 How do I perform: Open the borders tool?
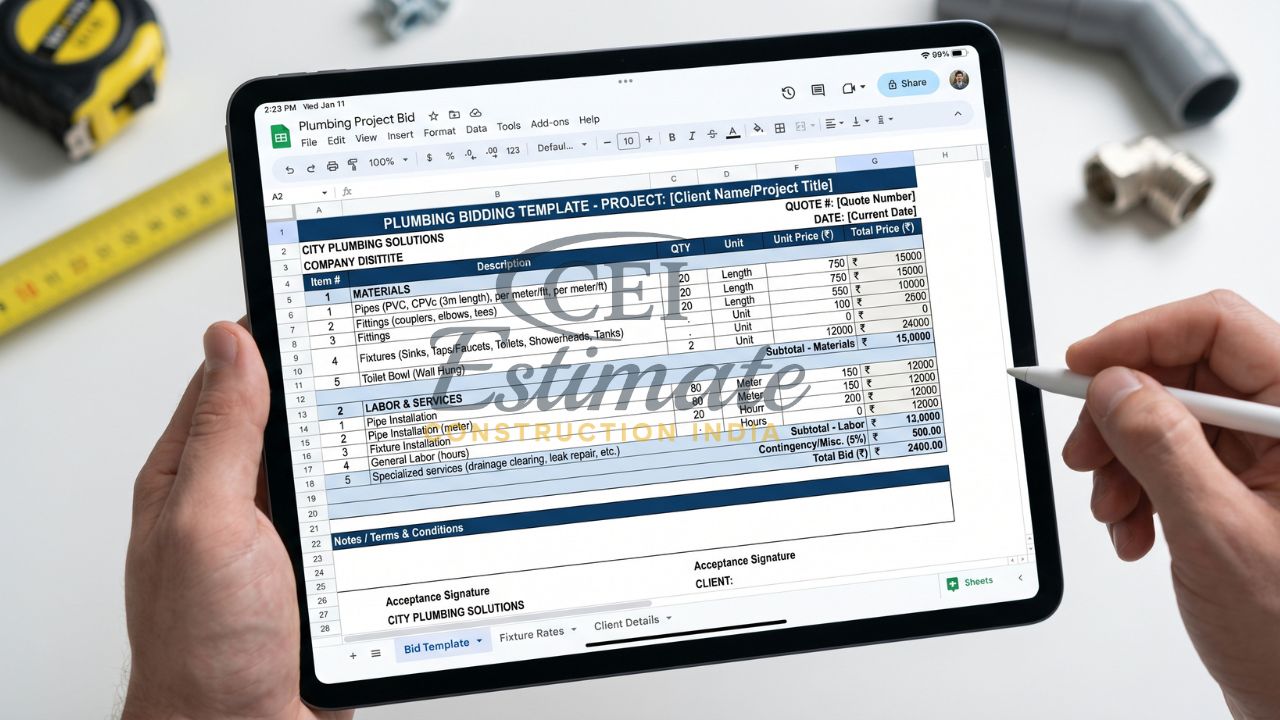pos(779,125)
